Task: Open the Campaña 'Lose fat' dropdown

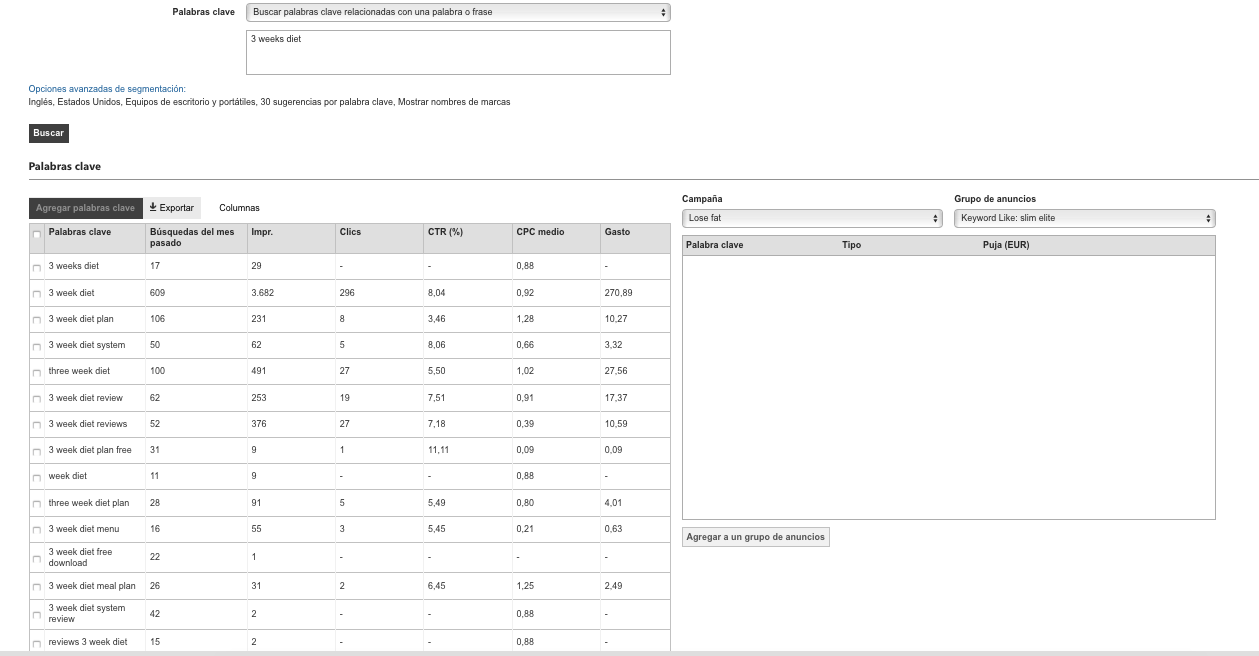Action: tap(812, 218)
